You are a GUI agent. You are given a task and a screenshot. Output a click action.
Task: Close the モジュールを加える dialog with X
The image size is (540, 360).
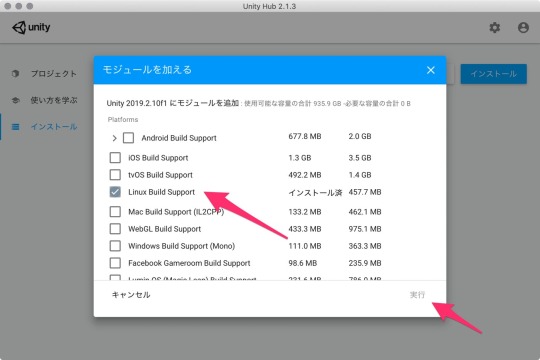[430, 70]
